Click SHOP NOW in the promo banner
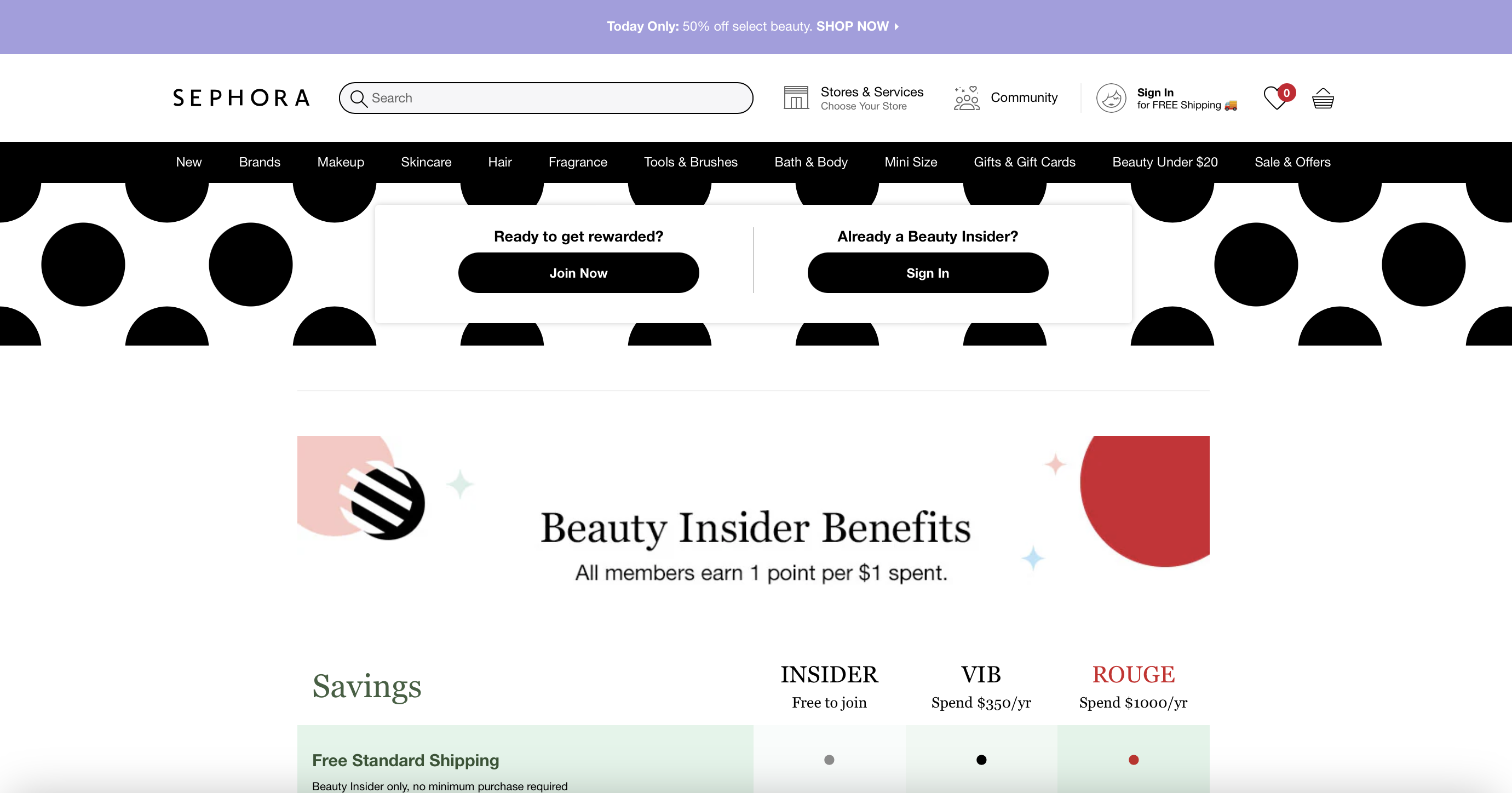The width and height of the screenshot is (1512, 793). point(852,26)
